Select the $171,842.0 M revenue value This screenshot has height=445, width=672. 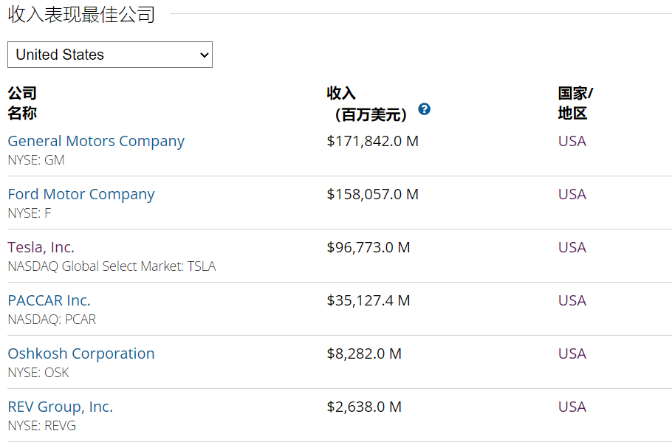pos(372,141)
